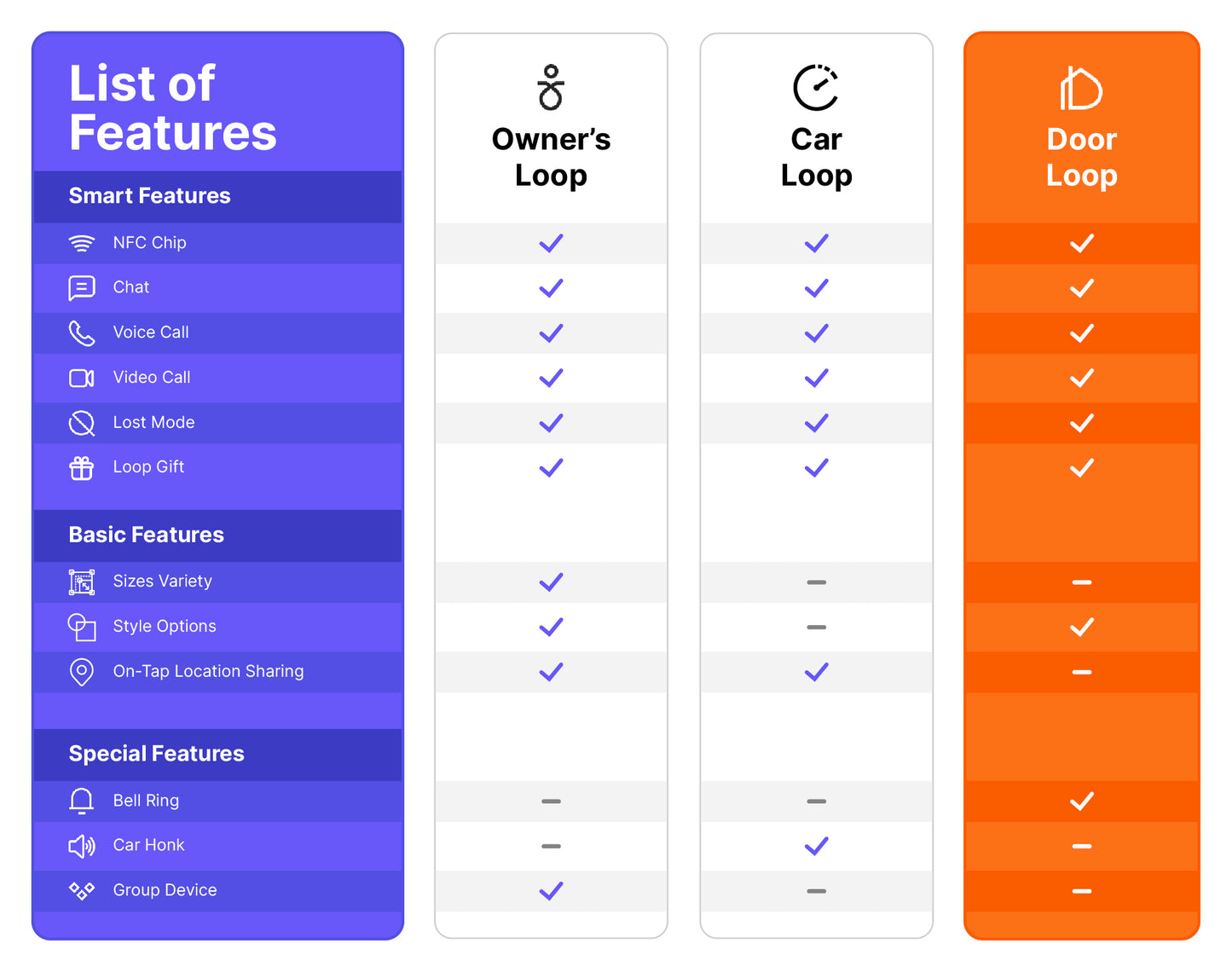Click Car Loop dash for Style Options
Image resolution: width=1232 pixels, height=972 pixels.
point(816,628)
